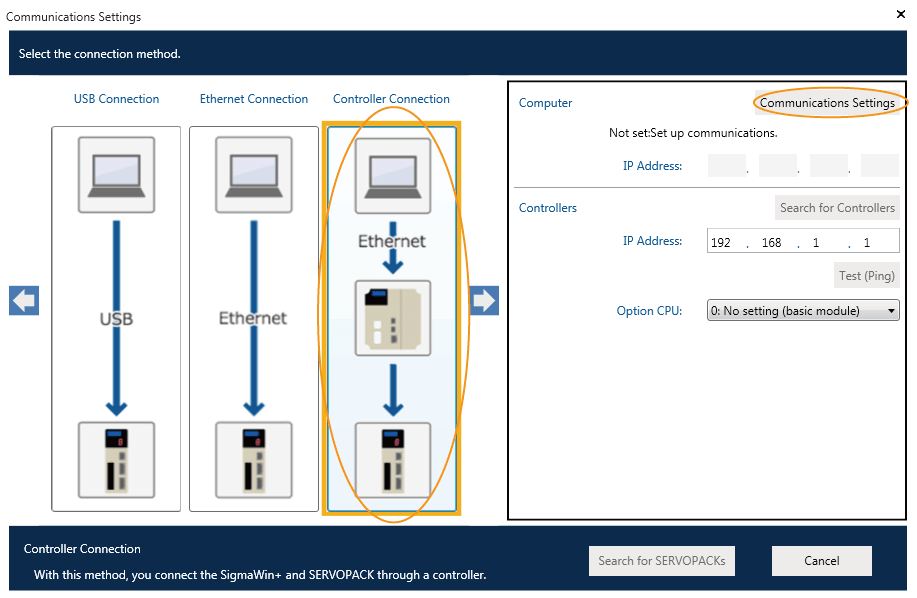Click the left arrow navigation icon
The image size is (917, 598).
(x=24, y=300)
